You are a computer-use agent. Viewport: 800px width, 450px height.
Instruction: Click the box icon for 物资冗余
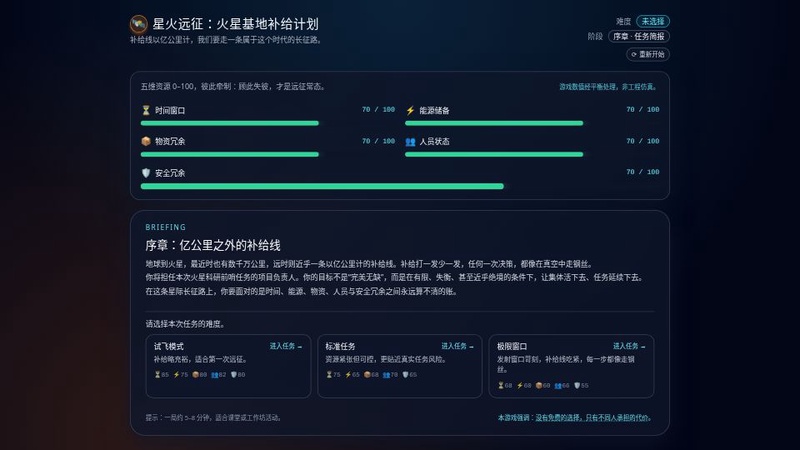coord(146,141)
